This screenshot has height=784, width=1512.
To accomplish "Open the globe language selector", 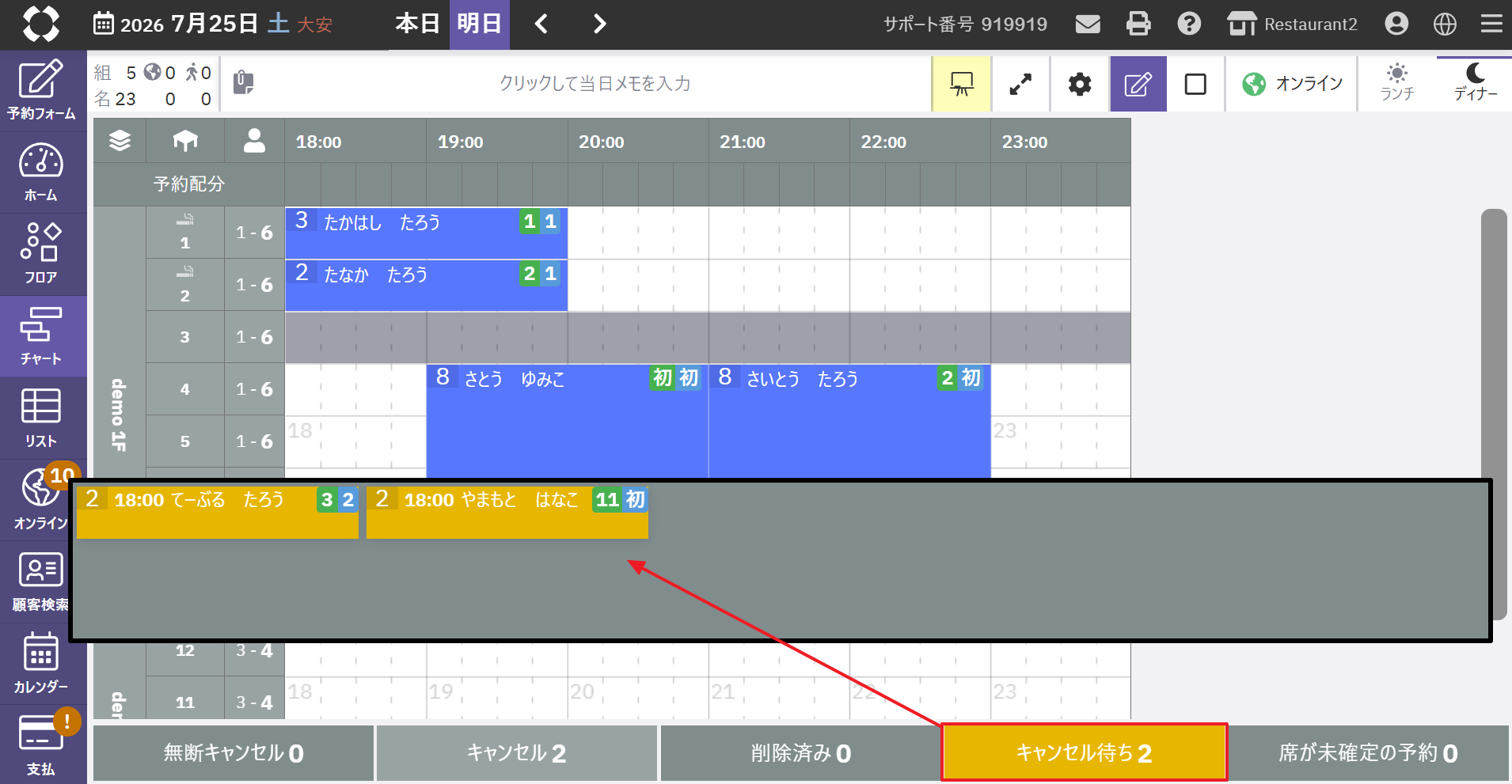I will click(x=1445, y=24).
